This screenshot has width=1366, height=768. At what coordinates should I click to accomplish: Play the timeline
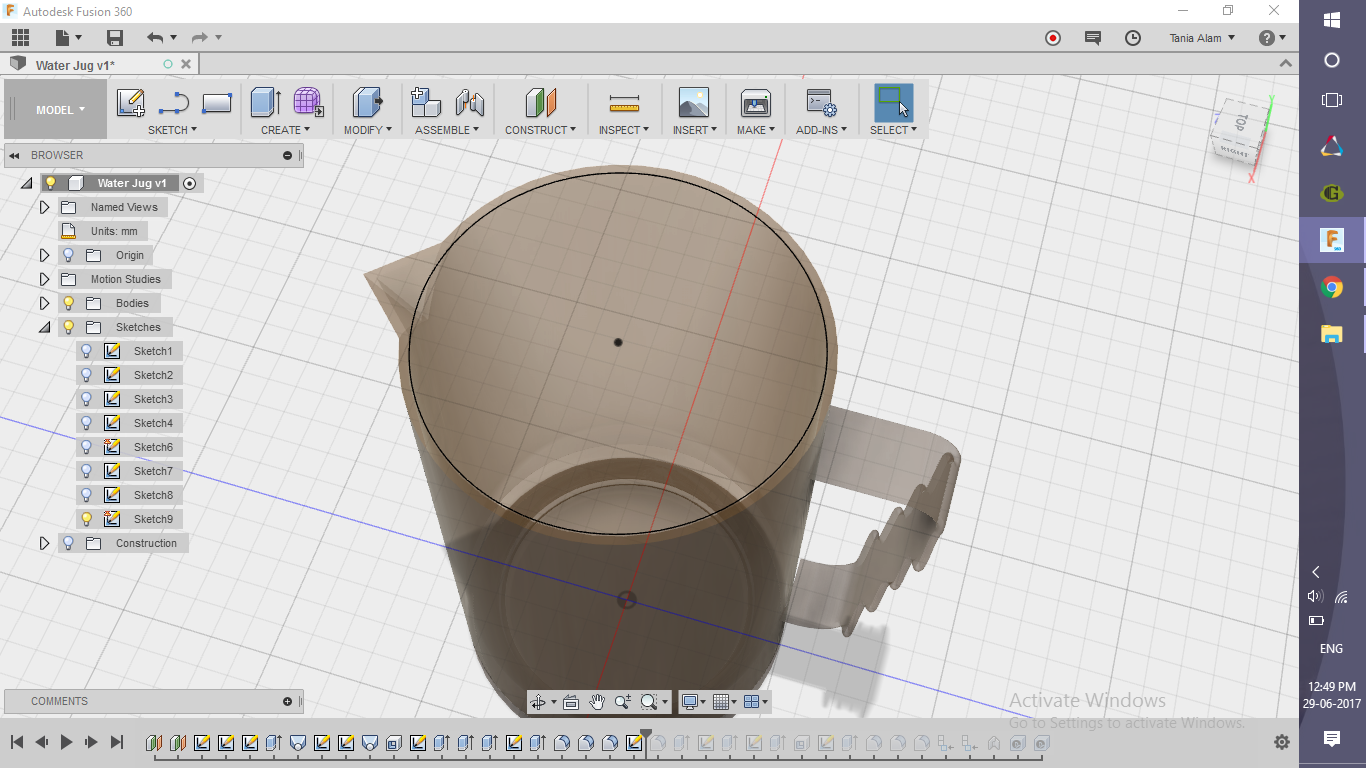click(x=66, y=742)
